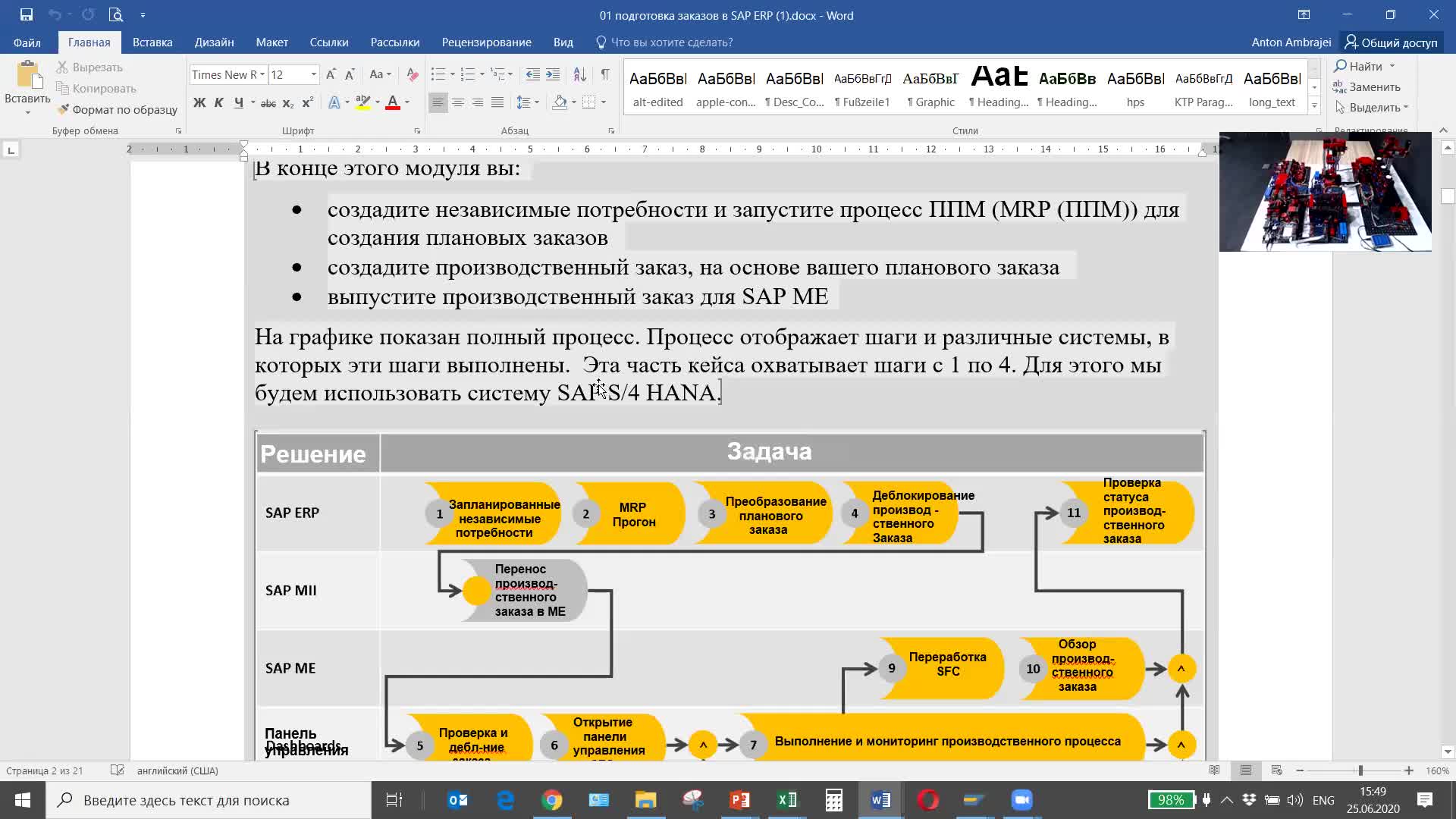Increase font size with the large A icon

331,74
